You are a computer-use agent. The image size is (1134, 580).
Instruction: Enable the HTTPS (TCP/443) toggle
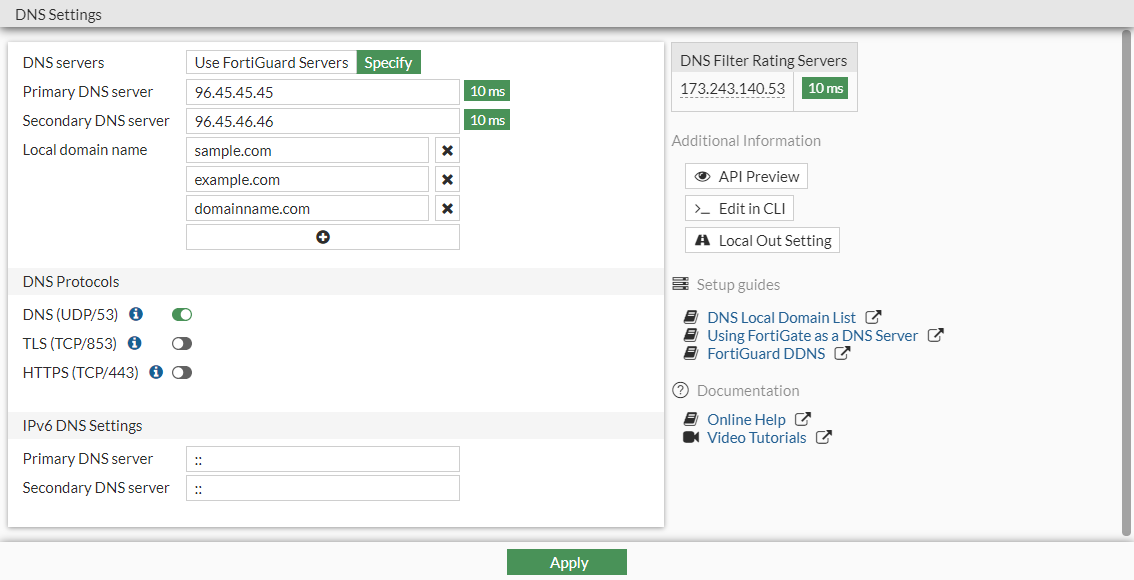[x=181, y=372]
